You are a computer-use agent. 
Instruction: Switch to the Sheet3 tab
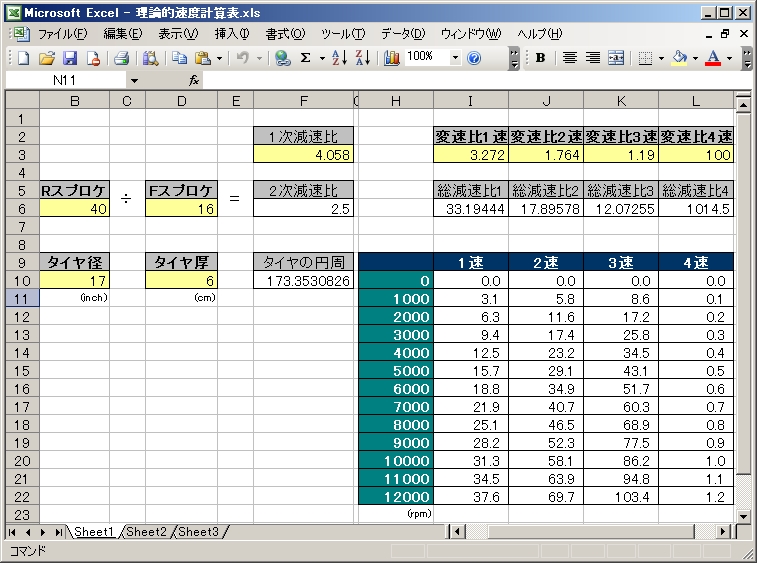click(x=198, y=532)
